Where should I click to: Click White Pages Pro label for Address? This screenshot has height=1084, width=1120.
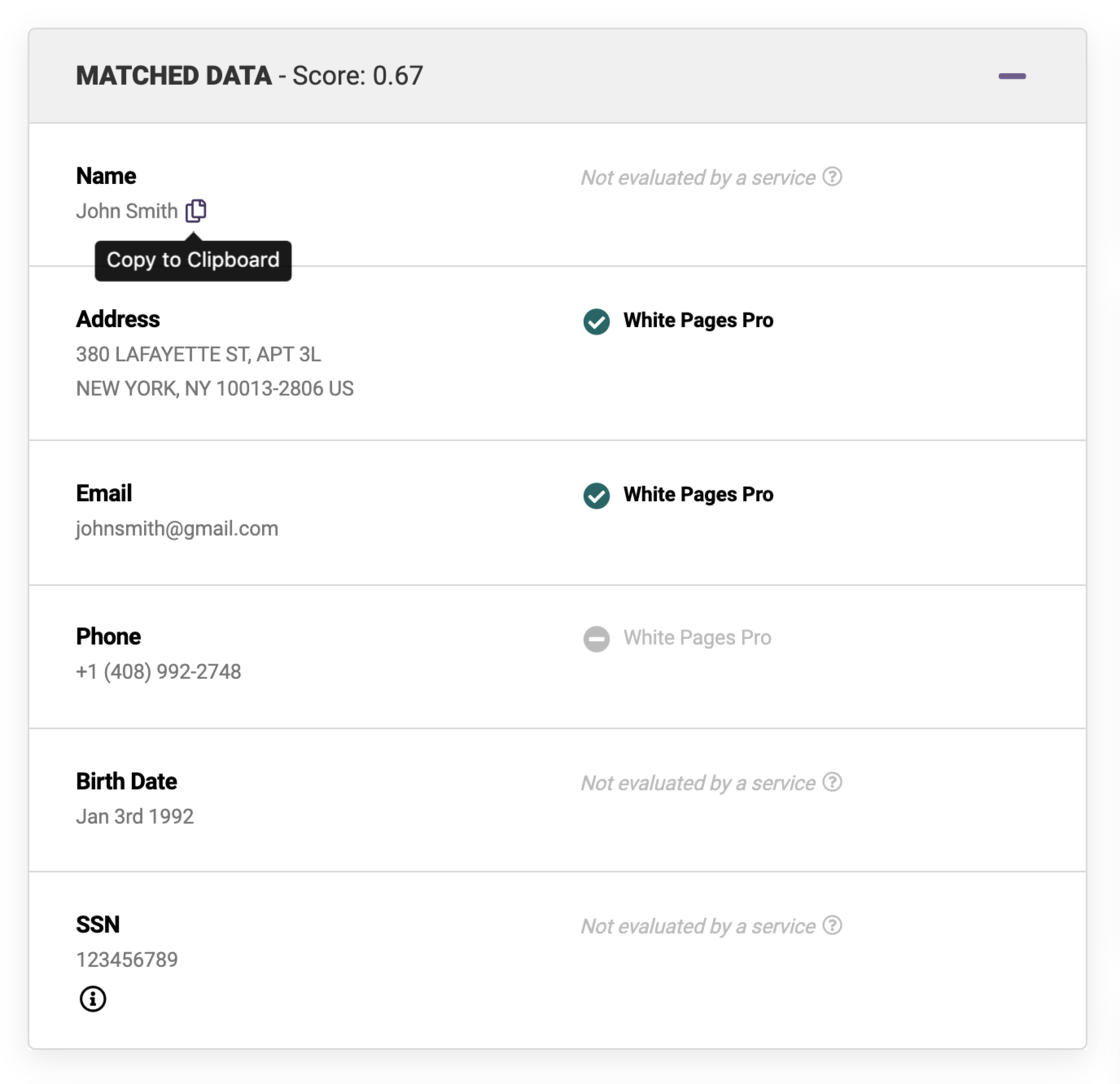[698, 321]
